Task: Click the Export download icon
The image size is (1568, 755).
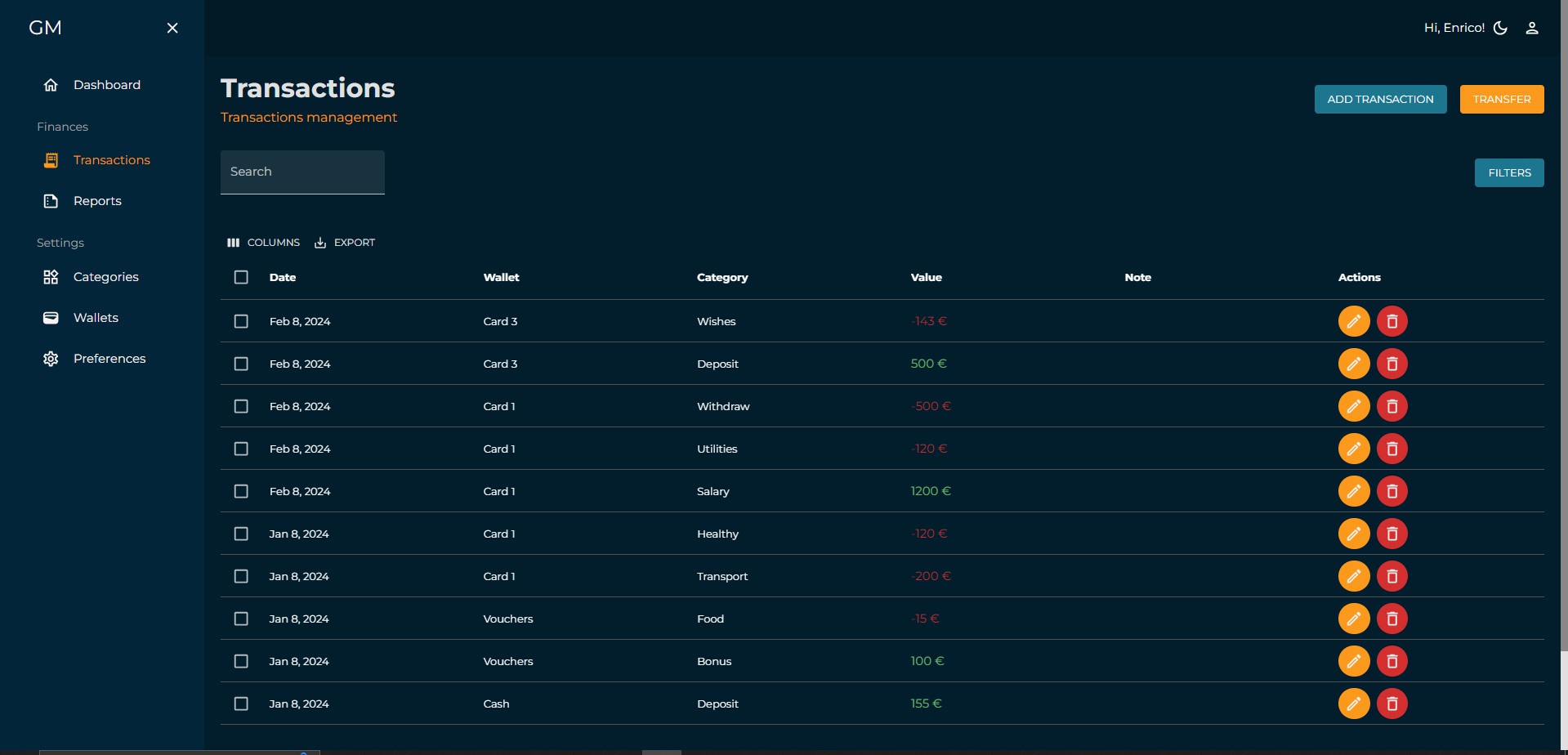Action: pyautogui.click(x=320, y=242)
